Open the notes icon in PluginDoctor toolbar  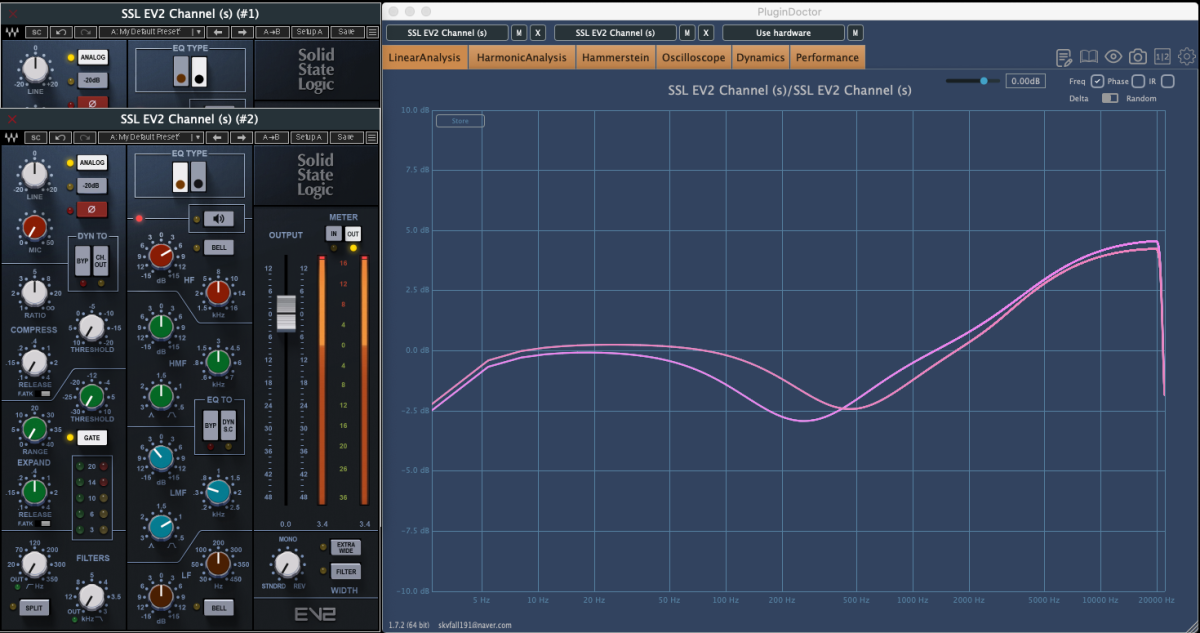[x=1064, y=57]
